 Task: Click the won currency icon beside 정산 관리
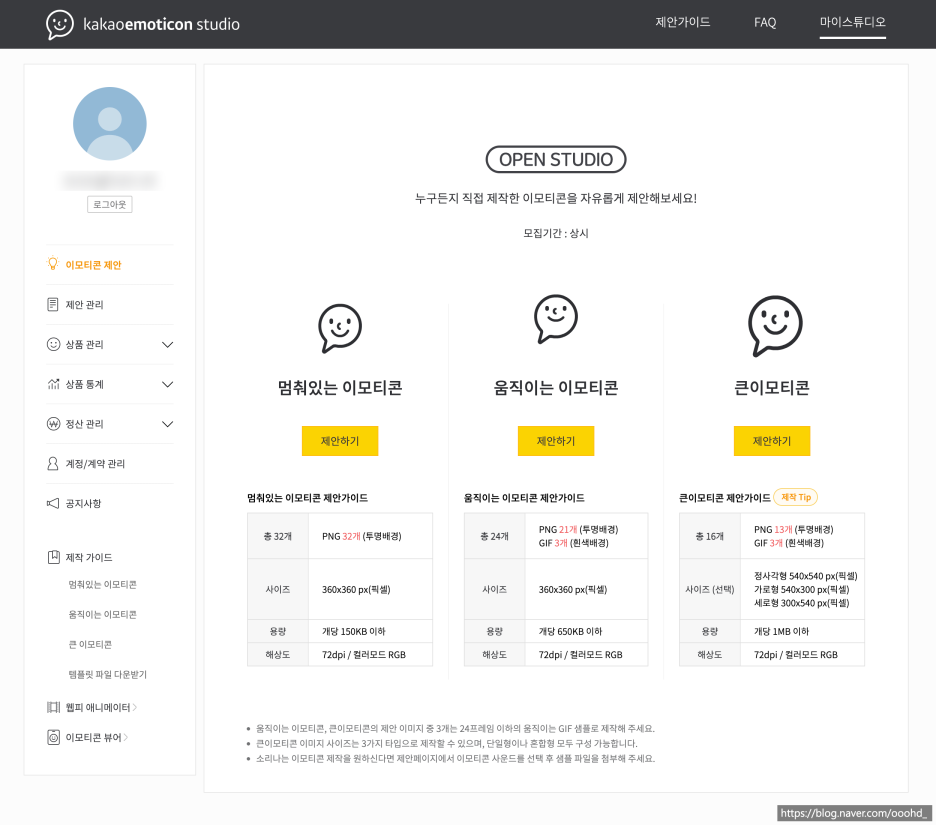pyautogui.click(x=53, y=424)
